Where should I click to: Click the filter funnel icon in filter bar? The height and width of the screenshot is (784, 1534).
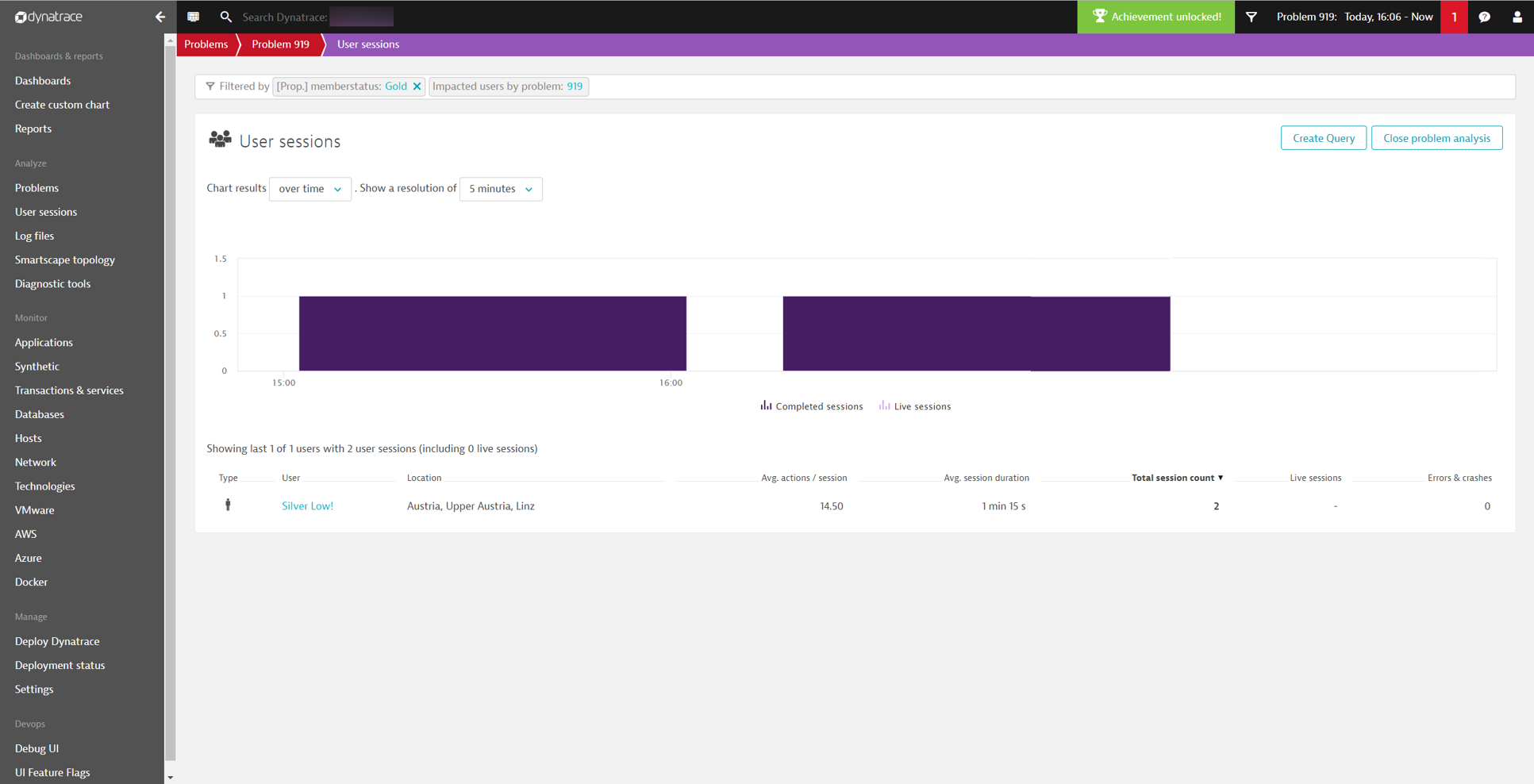point(210,86)
